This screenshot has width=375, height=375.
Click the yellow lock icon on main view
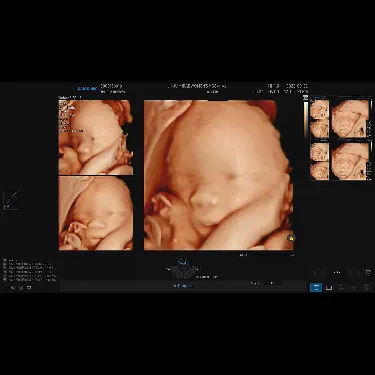291,238
